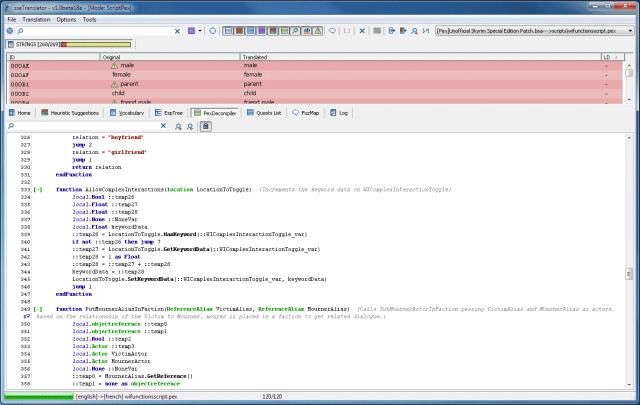
Task: Click the strings table scrollbar up arrow
Action: [x=629, y=65]
